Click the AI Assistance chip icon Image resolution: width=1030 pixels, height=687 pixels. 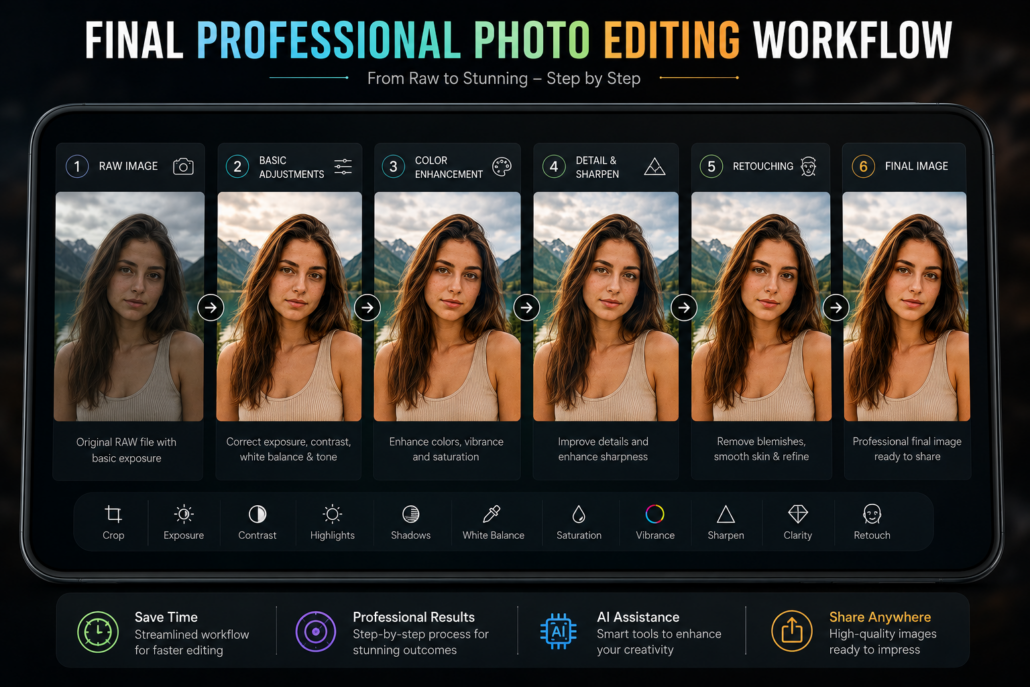pos(558,632)
